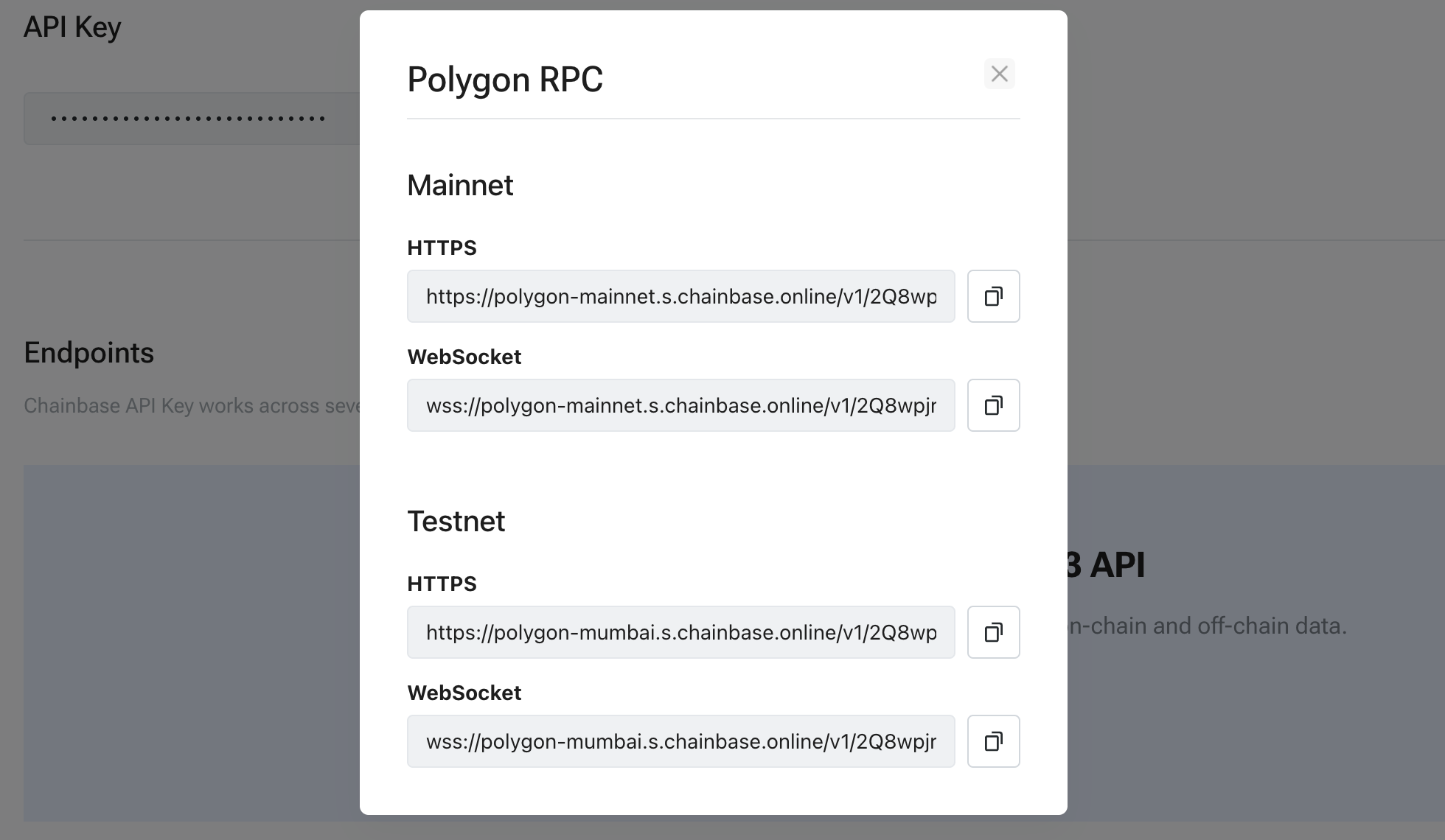1445x840 pixels.
Task: Select the Testnet WebSocket URL field
Action: coord(680,741)
